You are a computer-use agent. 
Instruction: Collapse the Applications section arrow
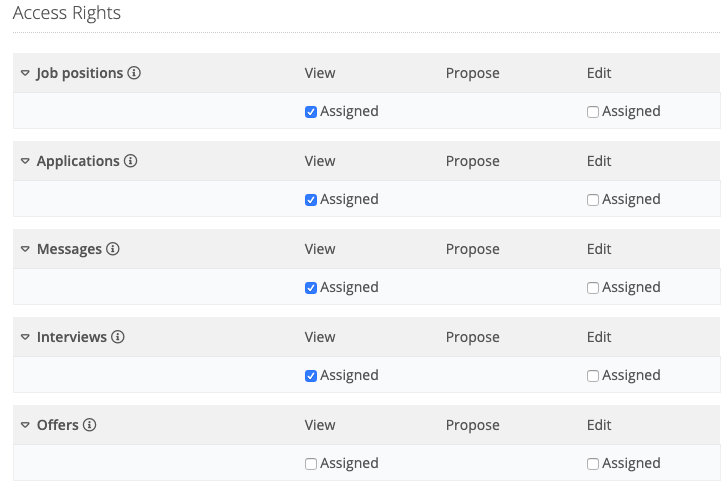[26, 161]
